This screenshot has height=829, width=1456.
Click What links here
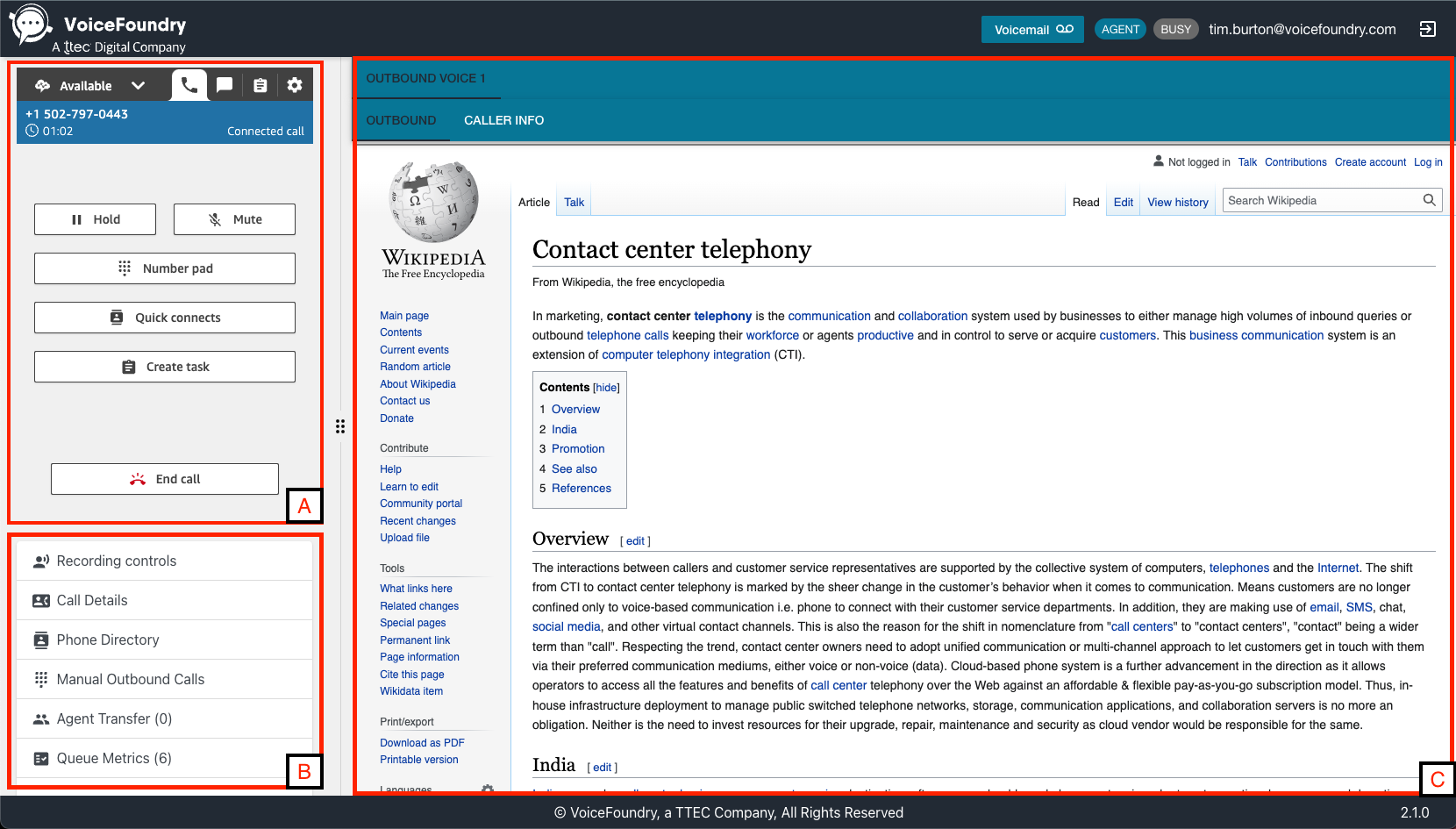click(416, 589)
